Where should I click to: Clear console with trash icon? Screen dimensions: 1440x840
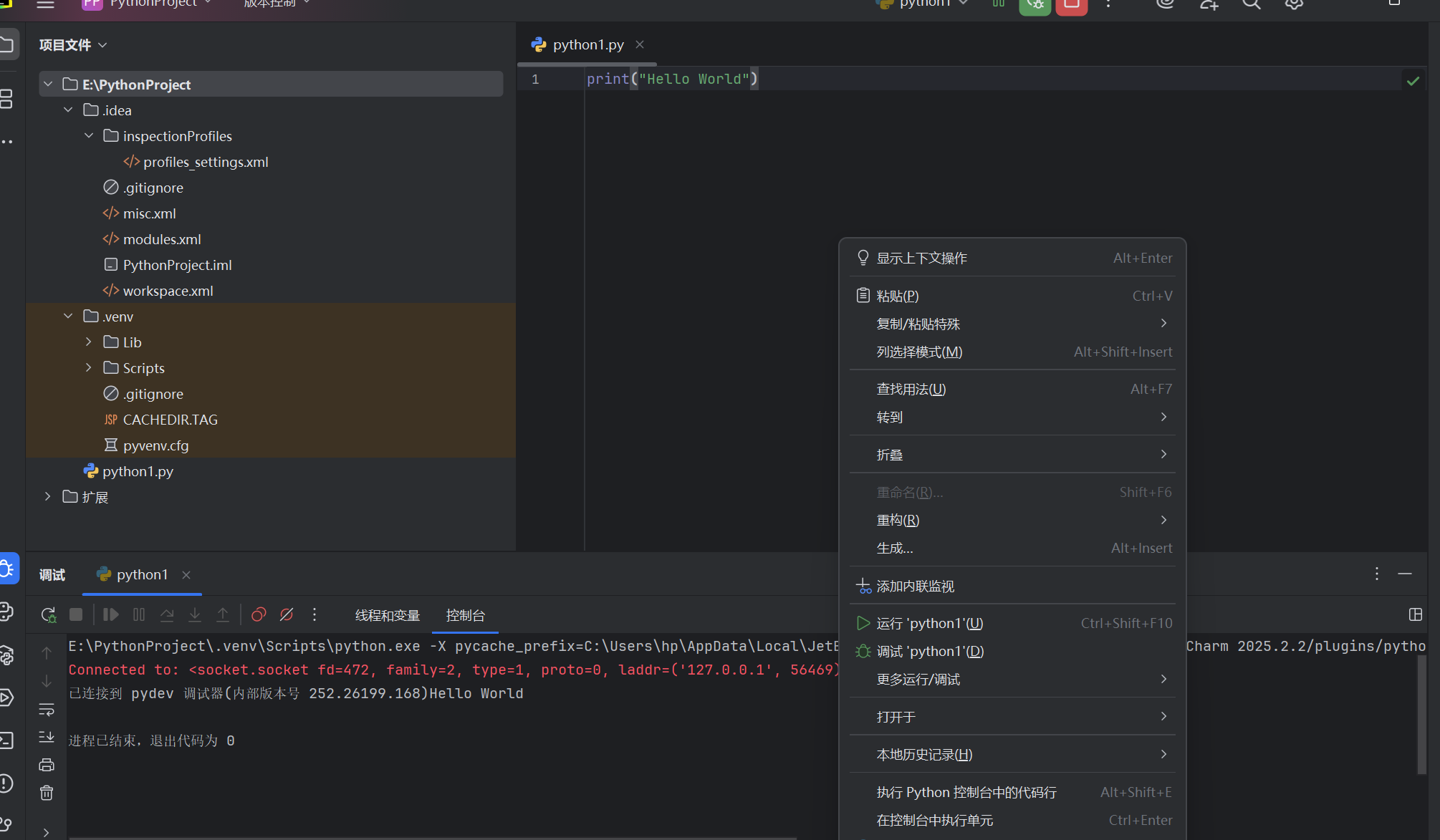tap(47, 793)
